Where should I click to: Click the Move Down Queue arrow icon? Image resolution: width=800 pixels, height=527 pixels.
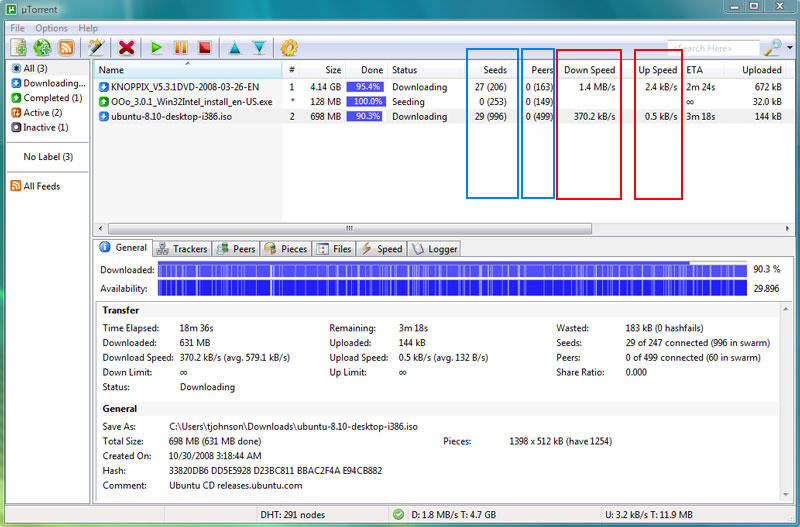click(x=259, y=48)
